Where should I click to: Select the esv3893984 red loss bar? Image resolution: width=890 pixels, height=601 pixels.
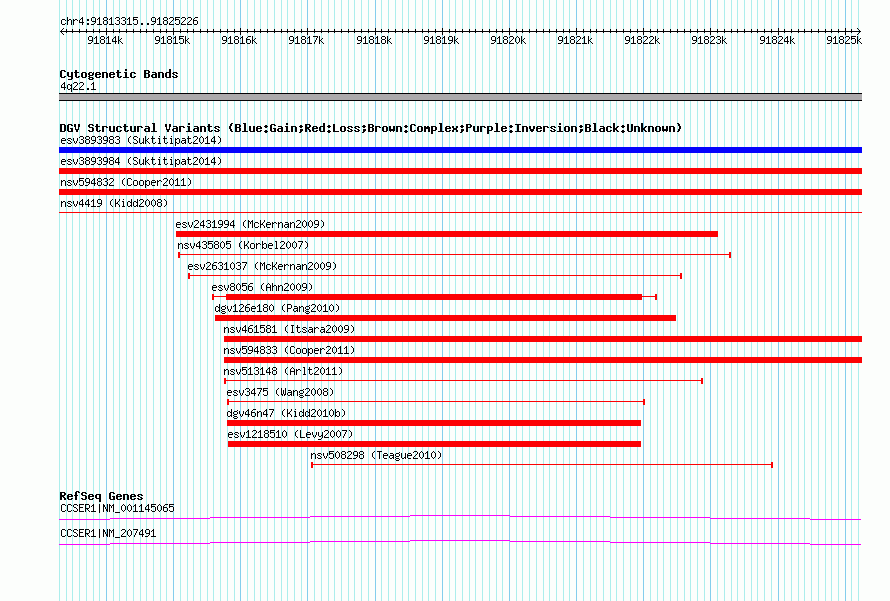(x=460, y=171)
